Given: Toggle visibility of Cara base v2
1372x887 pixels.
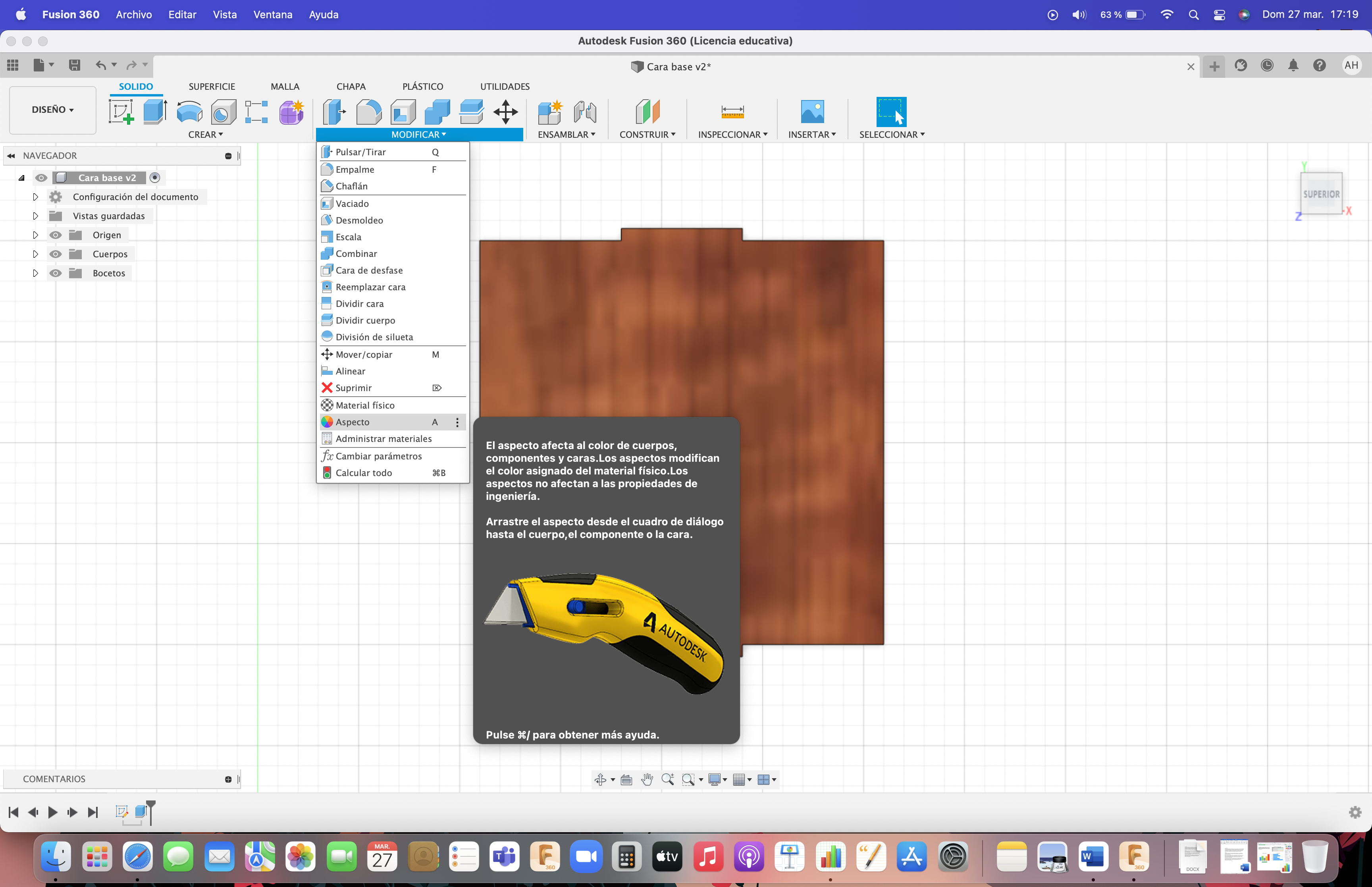Looking at the screenshot, I should tap(41, 177).
